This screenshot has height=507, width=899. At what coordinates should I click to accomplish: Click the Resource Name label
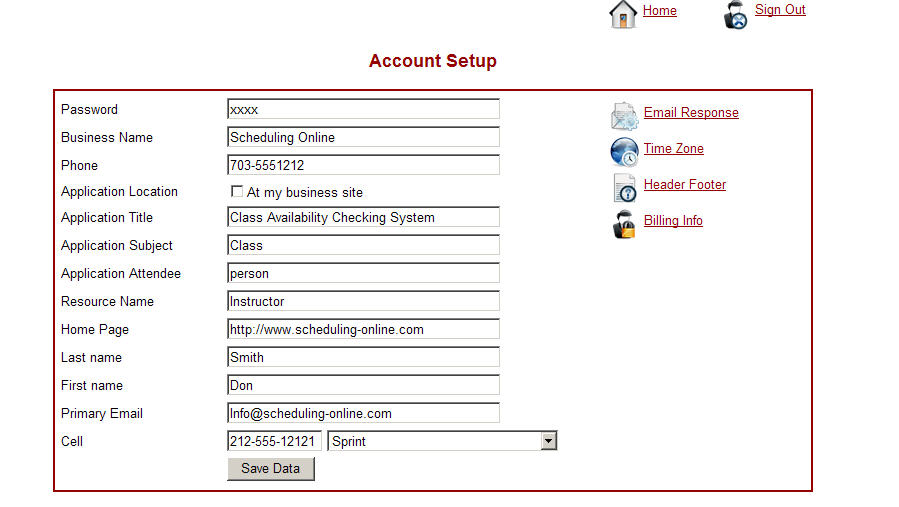tap(107, 302)
